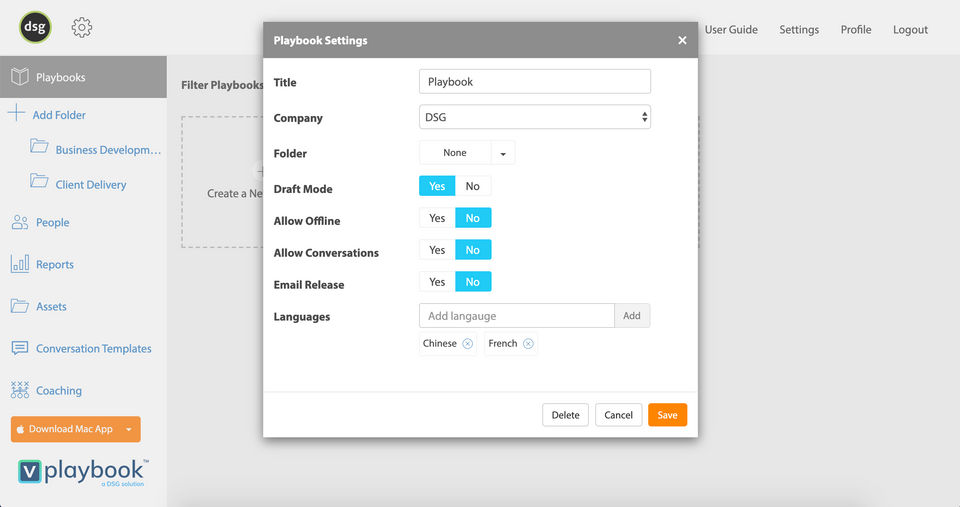Set Draft Mode to No
This screenshot has height=507, width=960.
point(472,186)
